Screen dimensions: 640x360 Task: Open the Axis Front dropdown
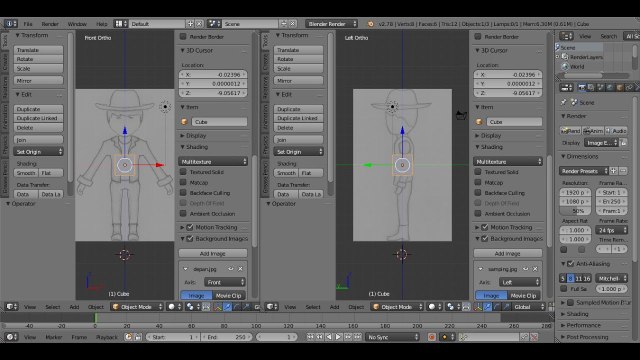tap(225, 282)
